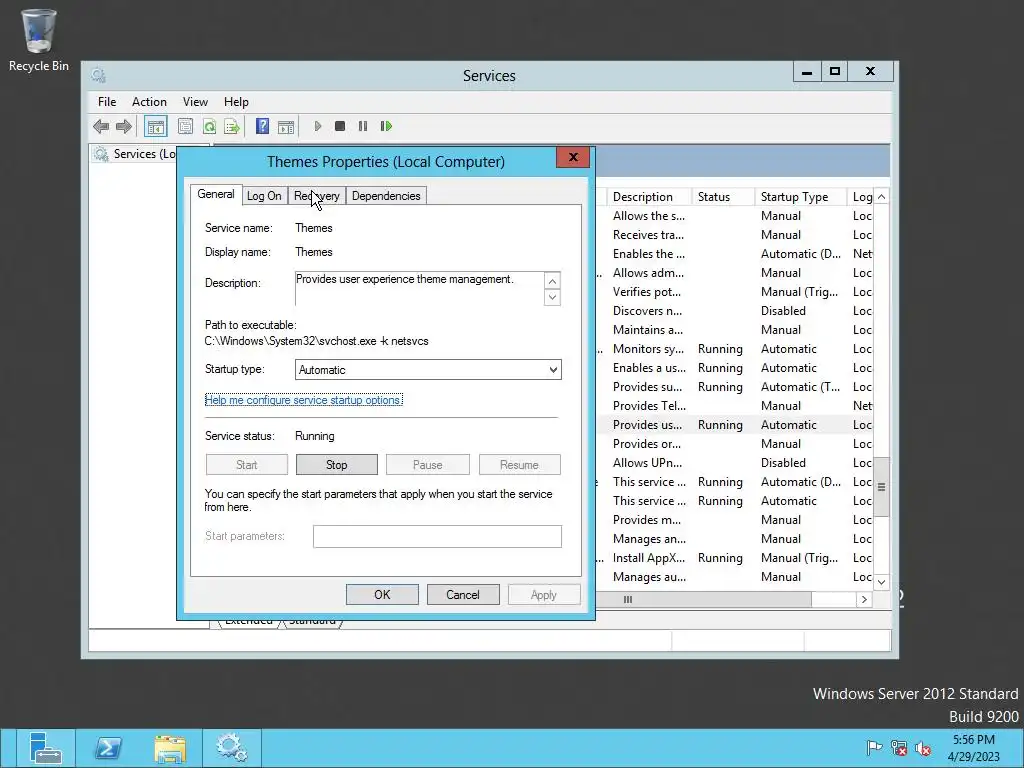Click the Stop Service square icon
This screenshot has width=1024, height=768.
point(340,126)
